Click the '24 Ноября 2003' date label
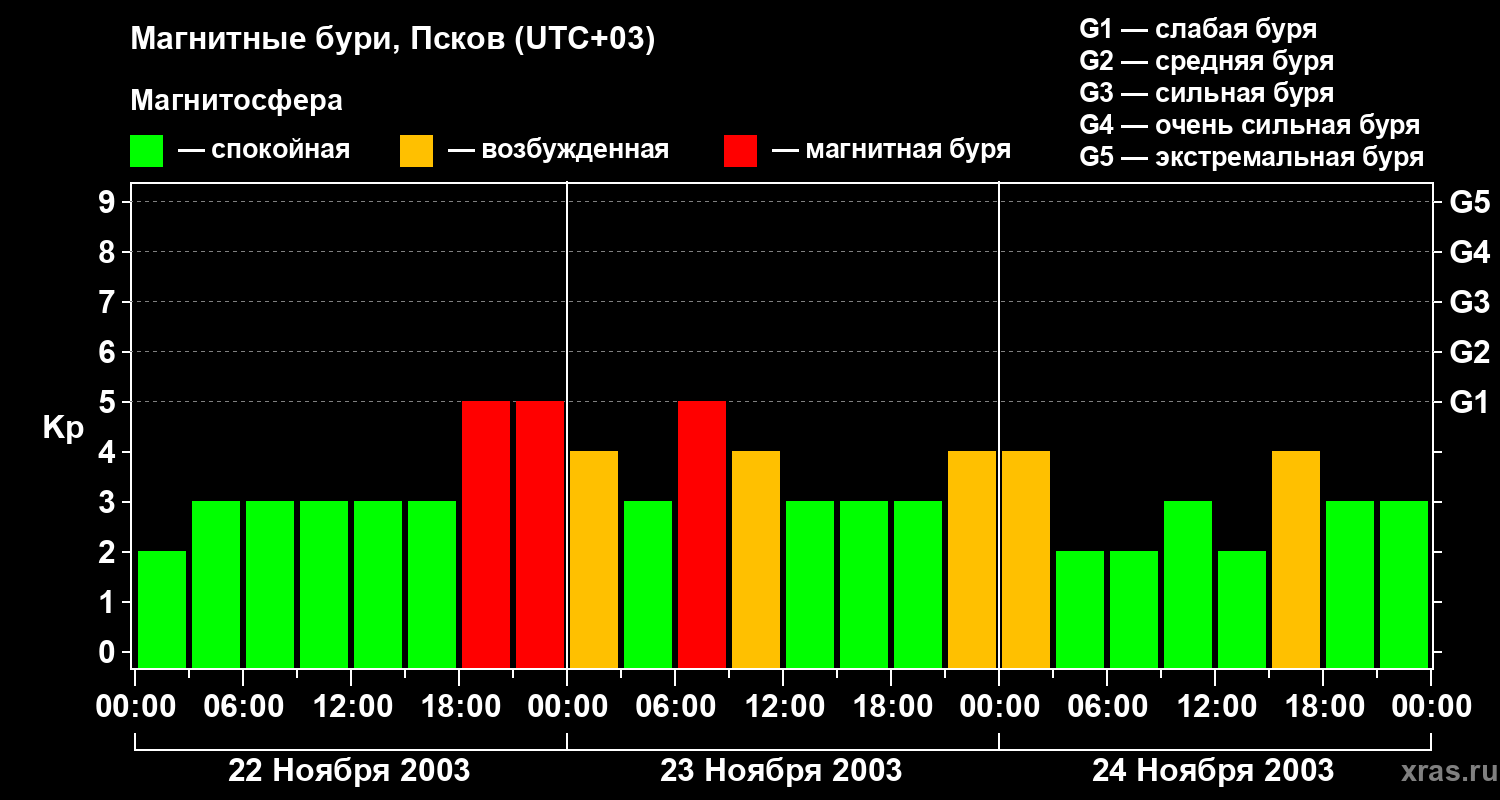This screenshot has height=800, width=1500. point(1213,771)
